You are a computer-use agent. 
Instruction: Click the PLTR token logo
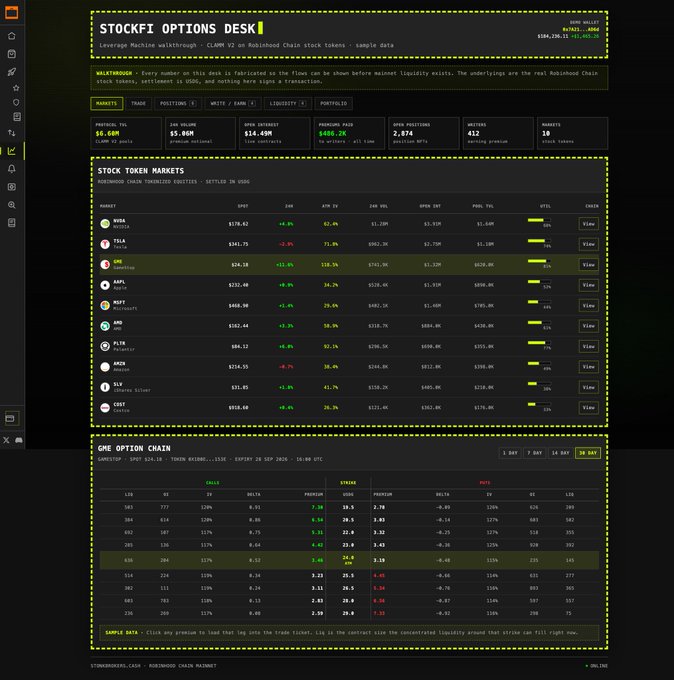[x=105, y=346]
